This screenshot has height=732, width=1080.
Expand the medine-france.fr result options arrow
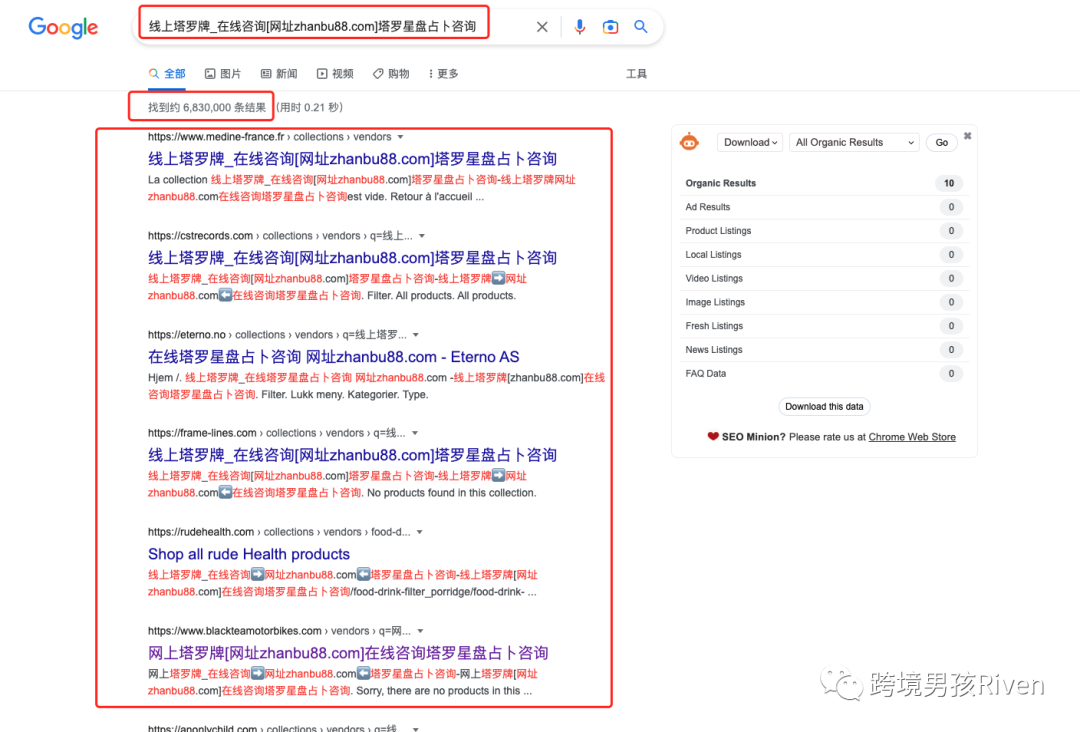[400, 137]
